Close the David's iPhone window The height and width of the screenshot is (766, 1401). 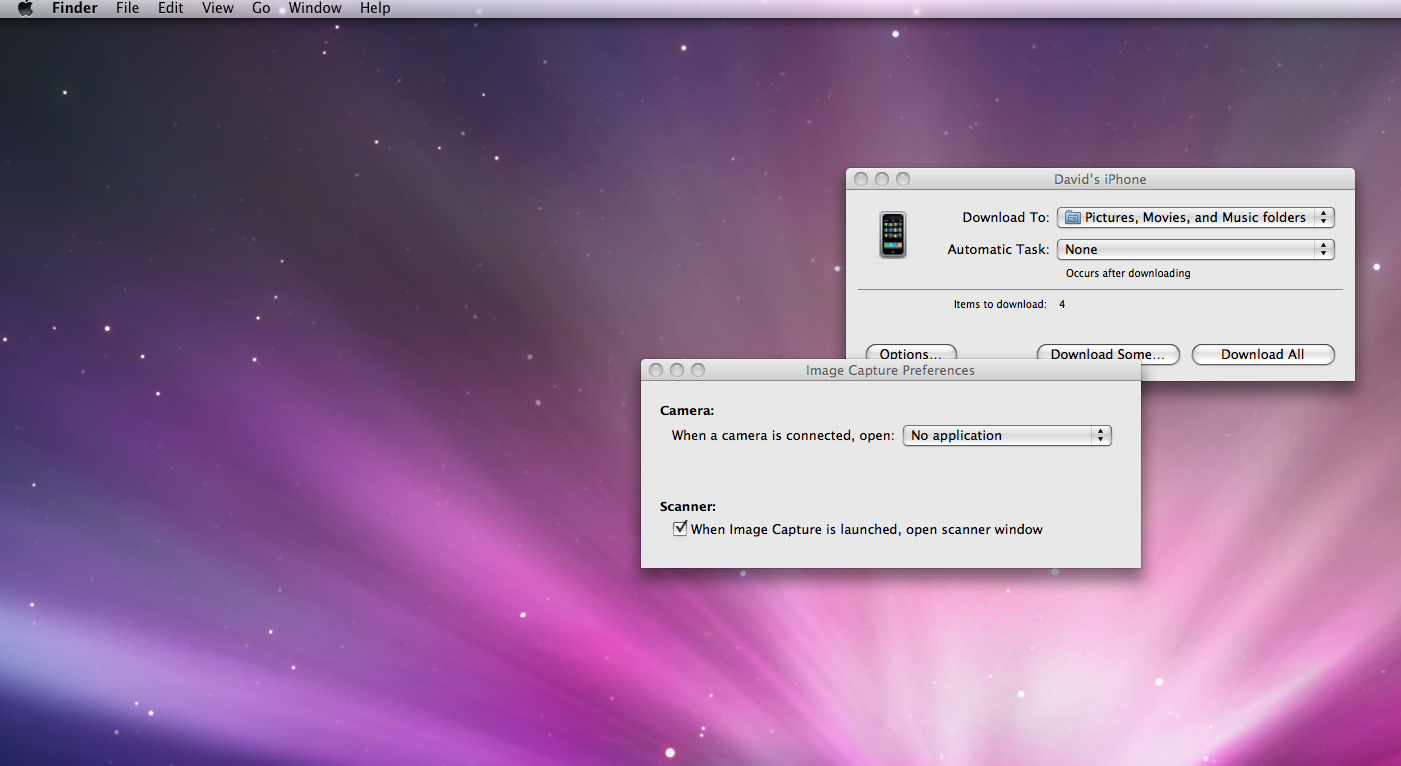pos(861,179)
